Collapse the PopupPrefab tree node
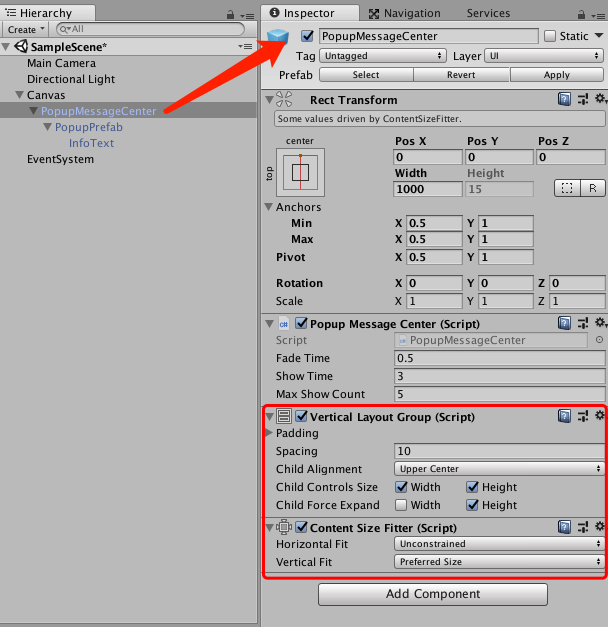The image size is (608, 627). click(x=47, y=127)
